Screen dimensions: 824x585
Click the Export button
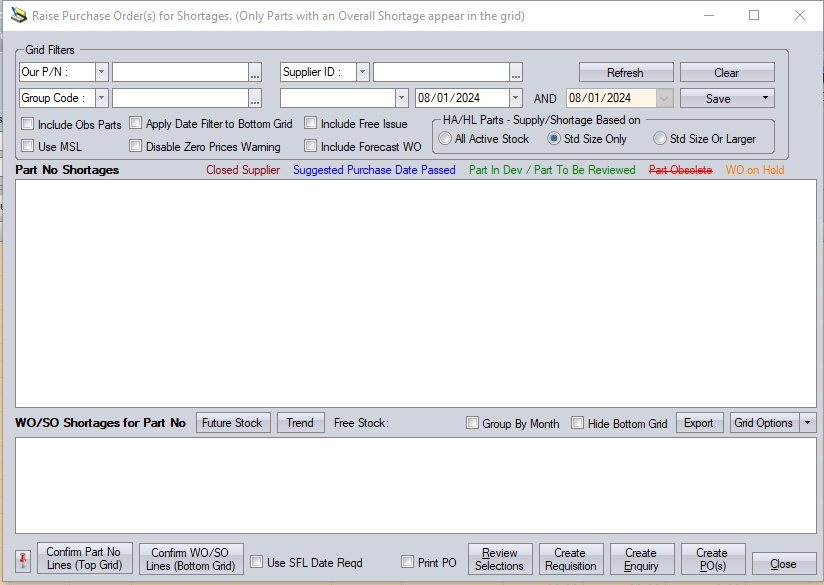(x=698, y=423)
